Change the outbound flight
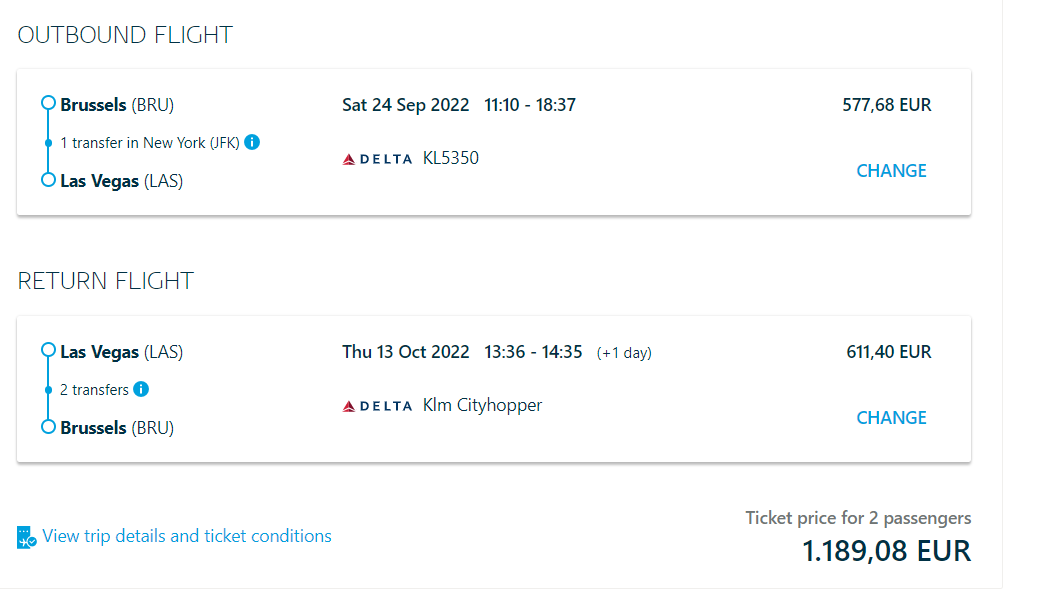The width and height of the screenshot is (1052, 591). tap(891, 171)
